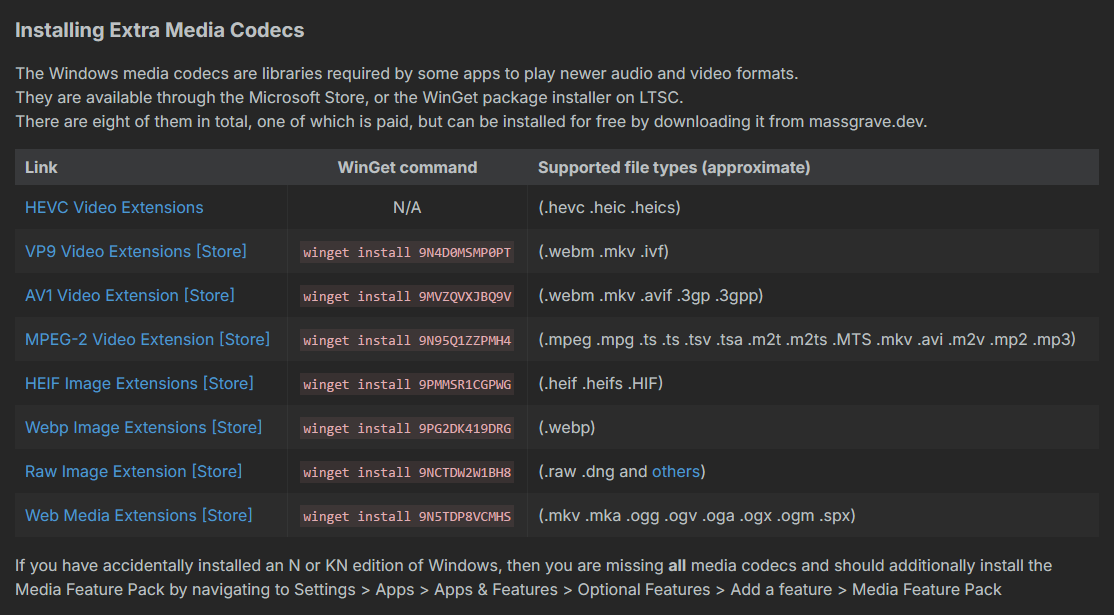This screenshot has width=1114, height=615.
Task: Click the winget install 9NCTDW2W1BH8 command
Action: (x=407, y=473)
